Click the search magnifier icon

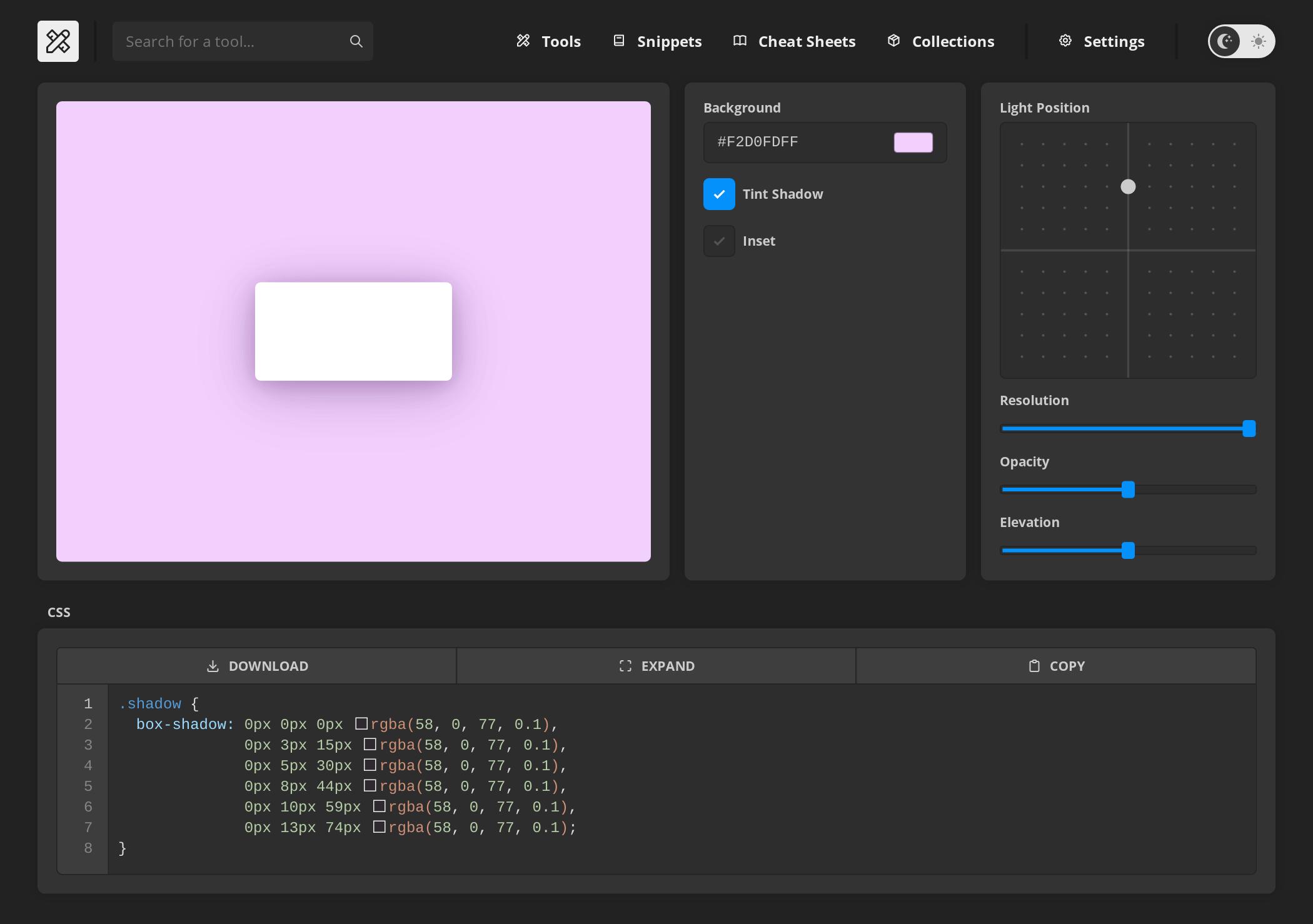pyautogui.click(x=356, y=41)
